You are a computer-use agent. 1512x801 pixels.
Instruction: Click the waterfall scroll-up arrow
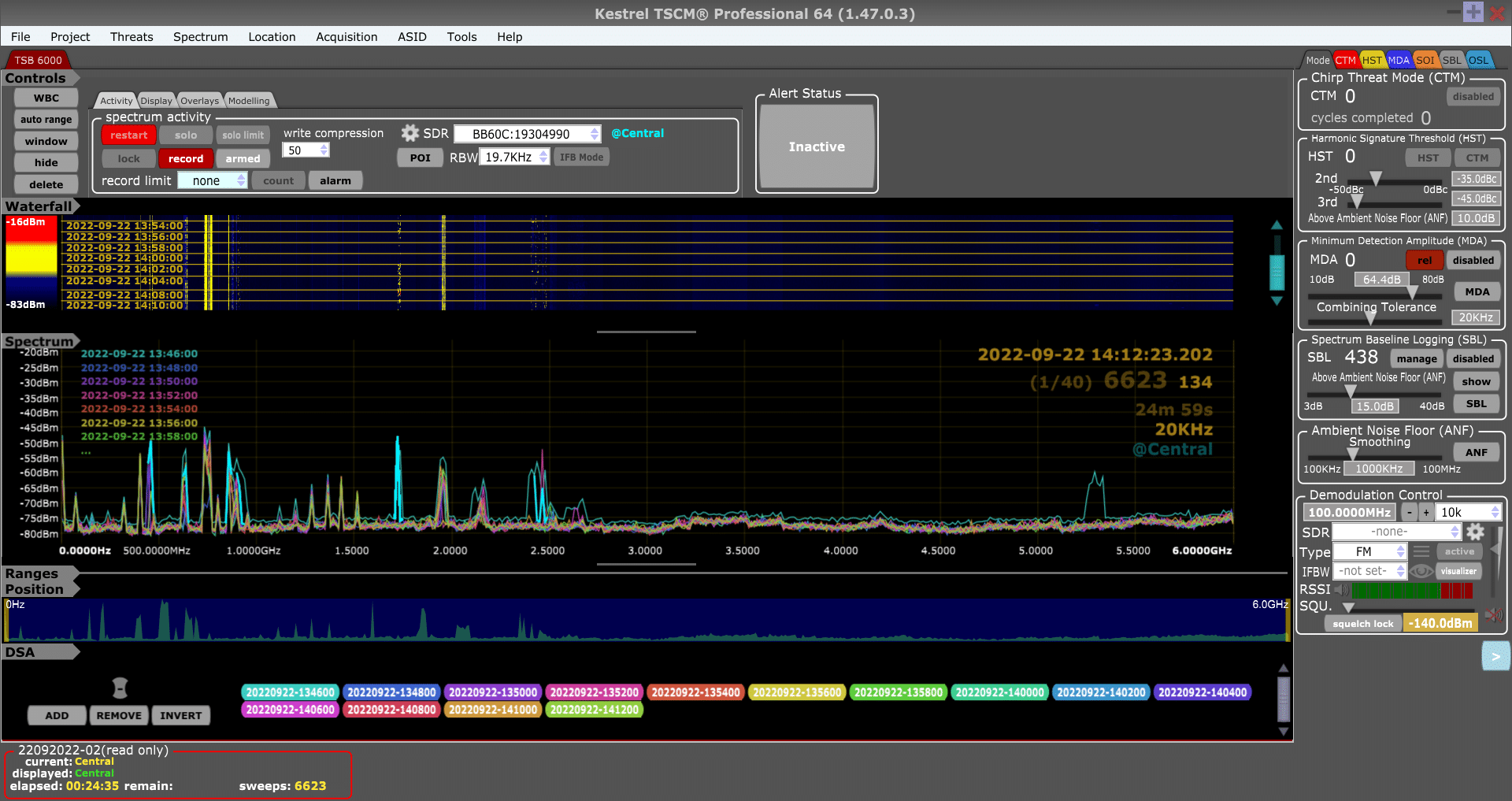click(x=1277, y=225)
